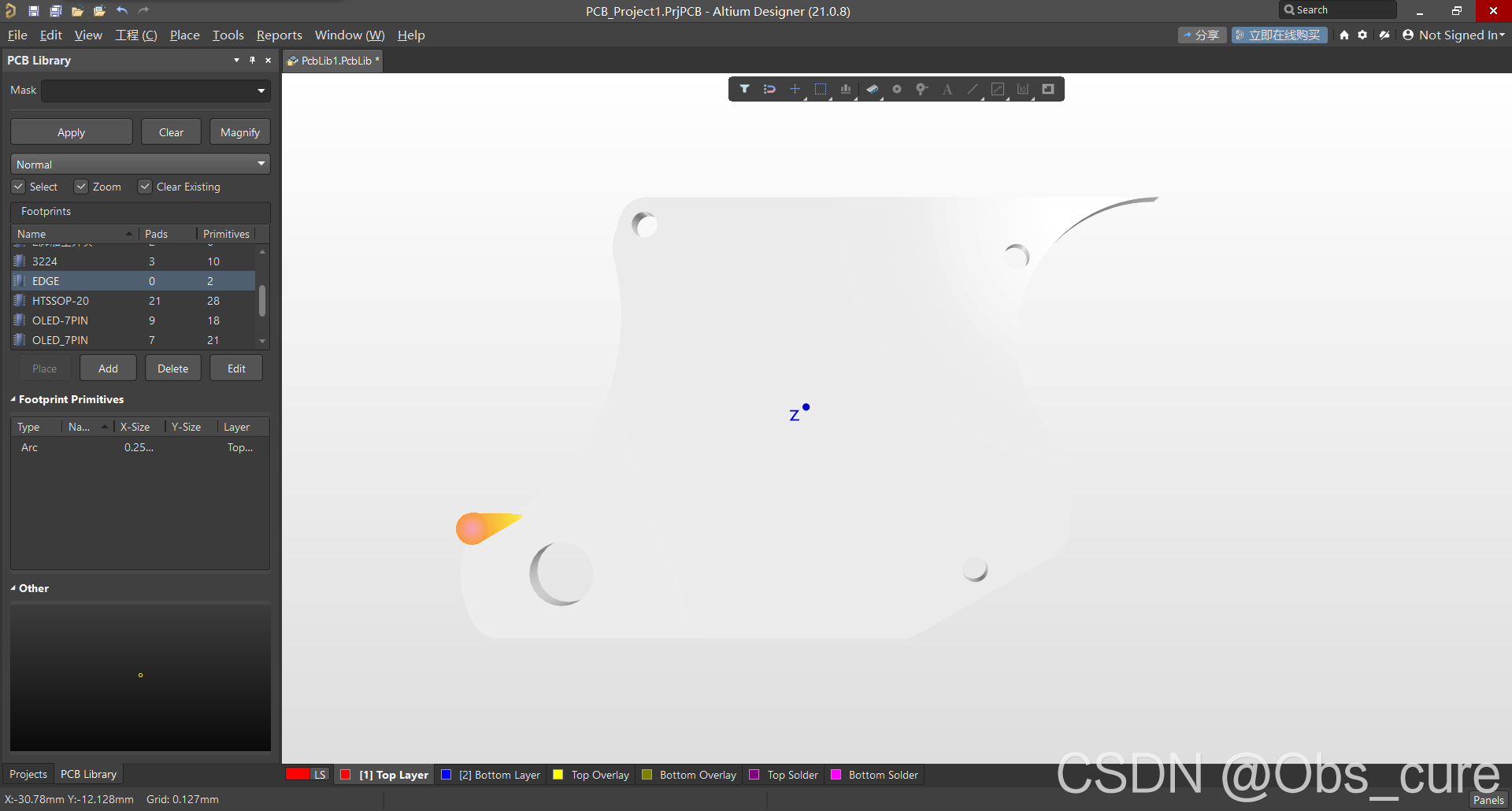
Task: Collapse the Footprint Primitives section
Action: point(13,399)
